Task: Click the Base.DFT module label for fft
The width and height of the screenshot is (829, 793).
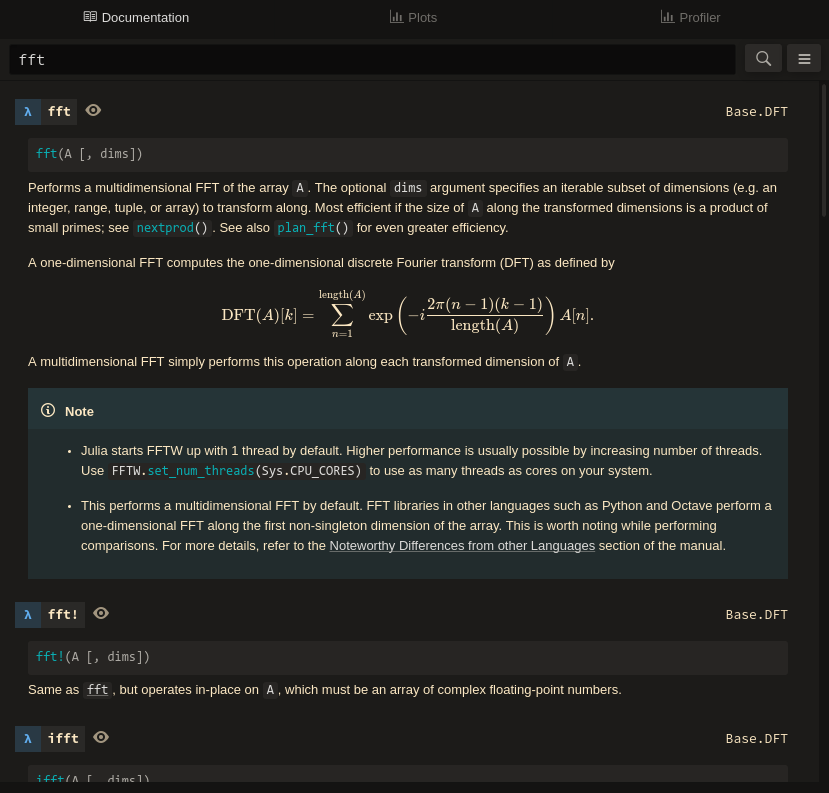Action: 756,112
